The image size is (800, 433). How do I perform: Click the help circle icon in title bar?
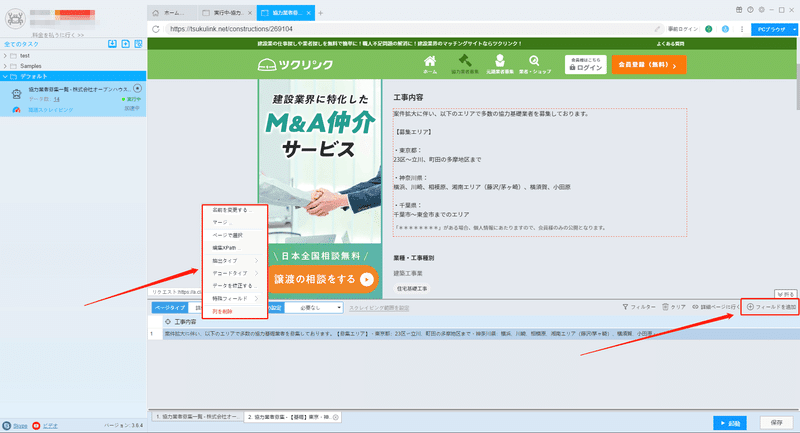[x=750, y=10]
